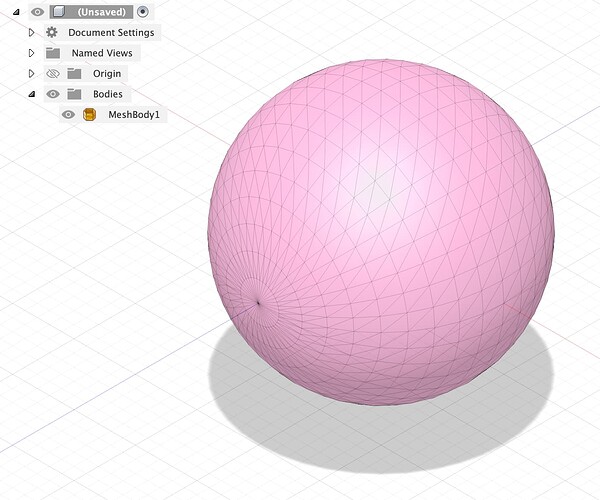Click the component cube icon beside (Unsaved)
This screenshot has height=500, width=600.
click(59, 12)
